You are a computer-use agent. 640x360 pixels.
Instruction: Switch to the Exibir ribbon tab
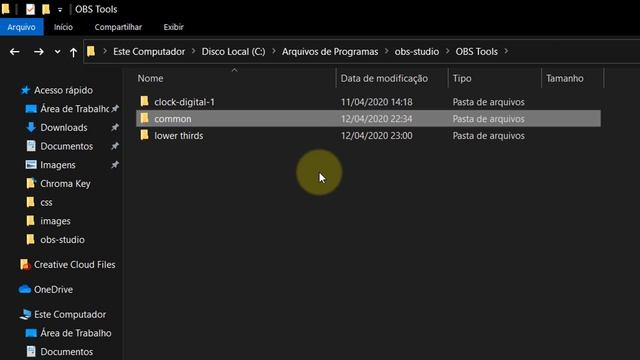(x=173, y=27)
